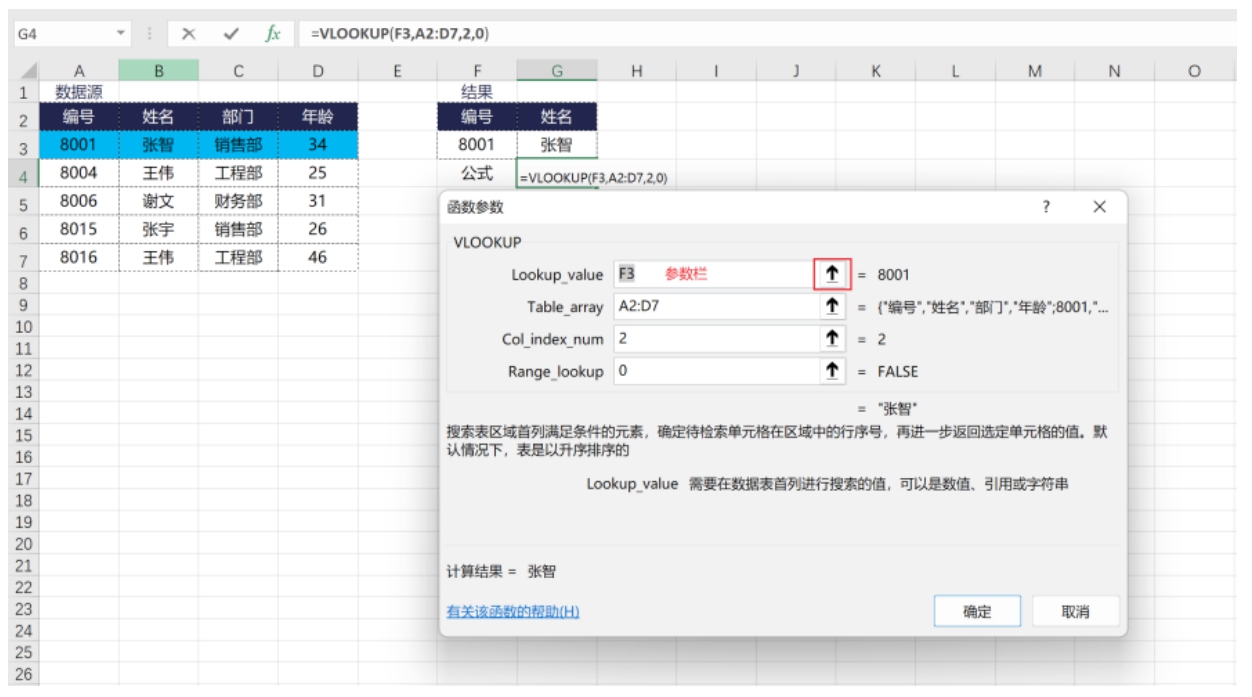Select column B header
The width and height of the screenshot is (1252, 697).
pos(158,71)
